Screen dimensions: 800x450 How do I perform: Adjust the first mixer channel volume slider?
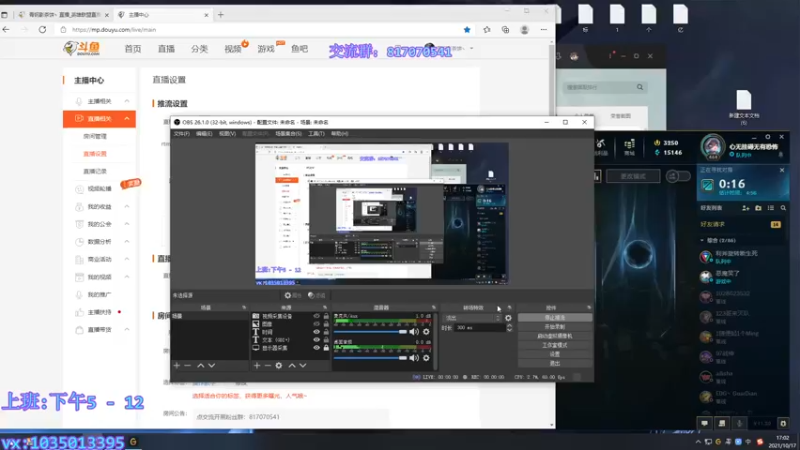[x=370, y=332]
